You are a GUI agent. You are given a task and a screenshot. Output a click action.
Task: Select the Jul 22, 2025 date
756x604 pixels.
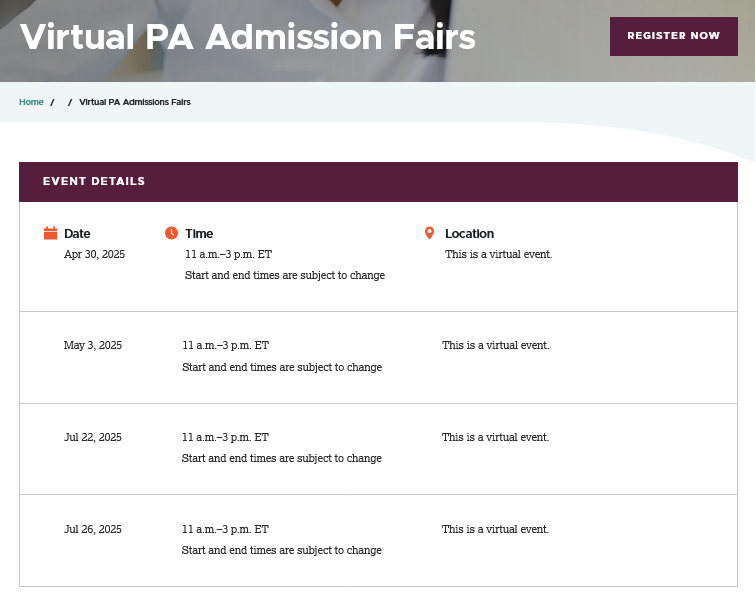(93, 437)
